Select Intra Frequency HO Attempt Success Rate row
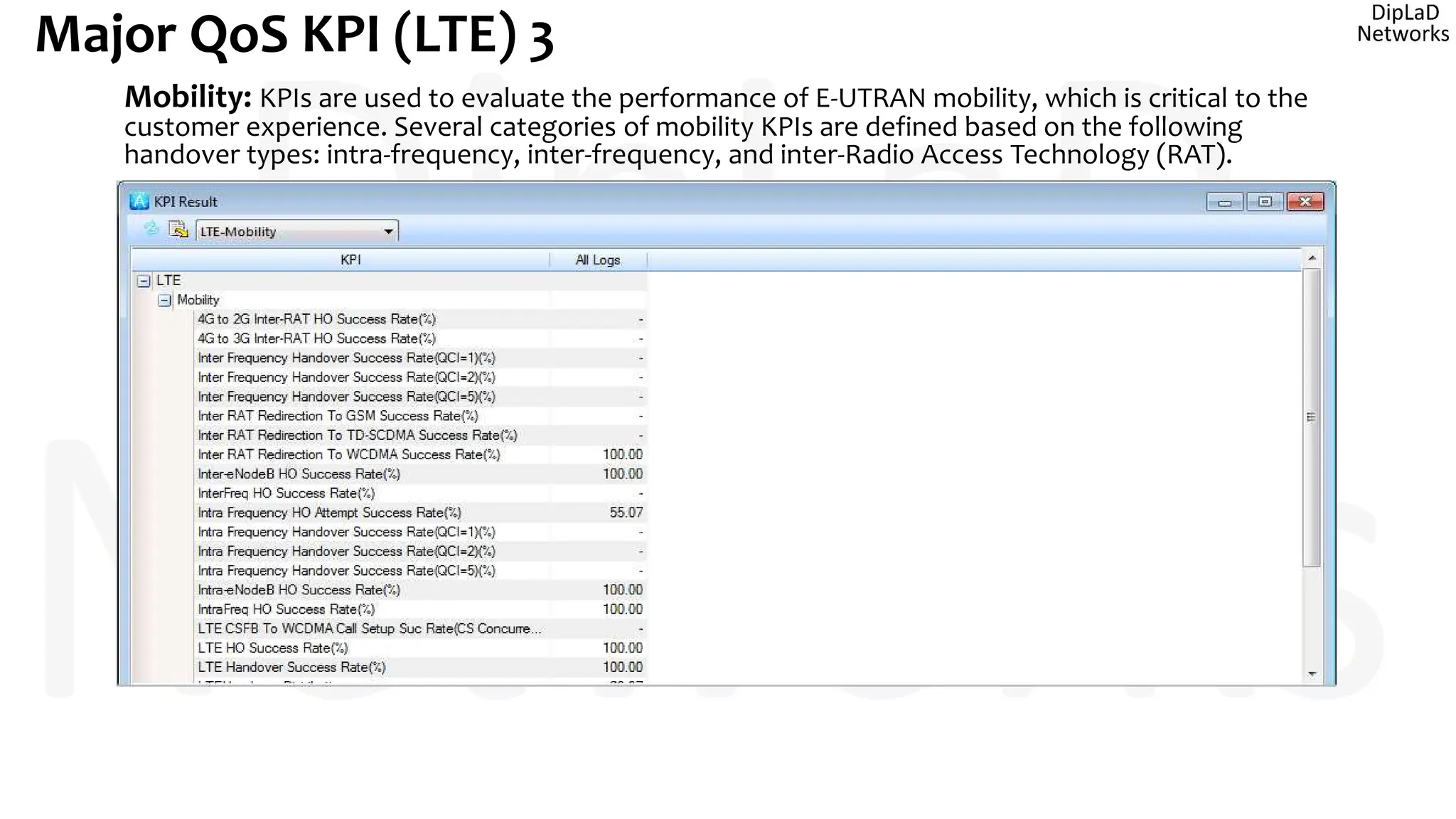Screen dimensions: 1456x819 [x=421, y=513]
